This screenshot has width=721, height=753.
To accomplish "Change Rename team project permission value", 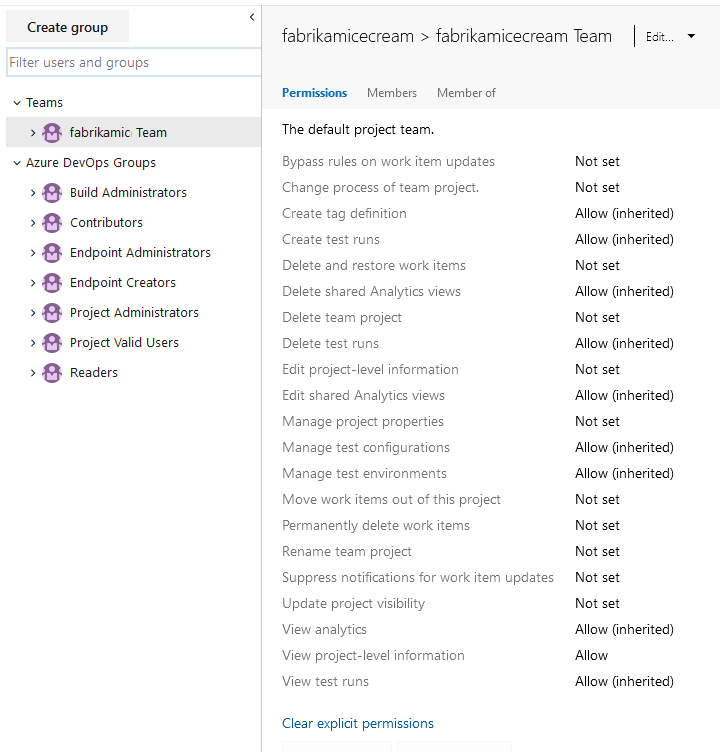I will (597, 551).
